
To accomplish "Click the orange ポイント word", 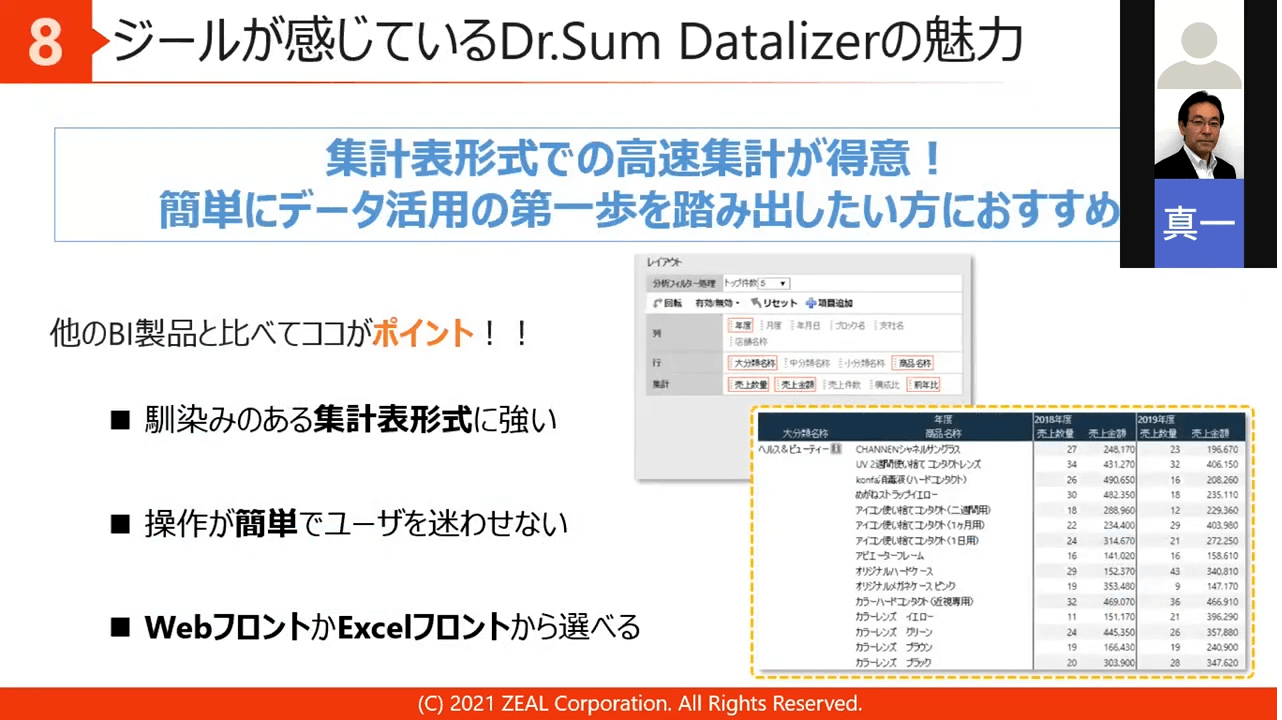I will [422, 334].
